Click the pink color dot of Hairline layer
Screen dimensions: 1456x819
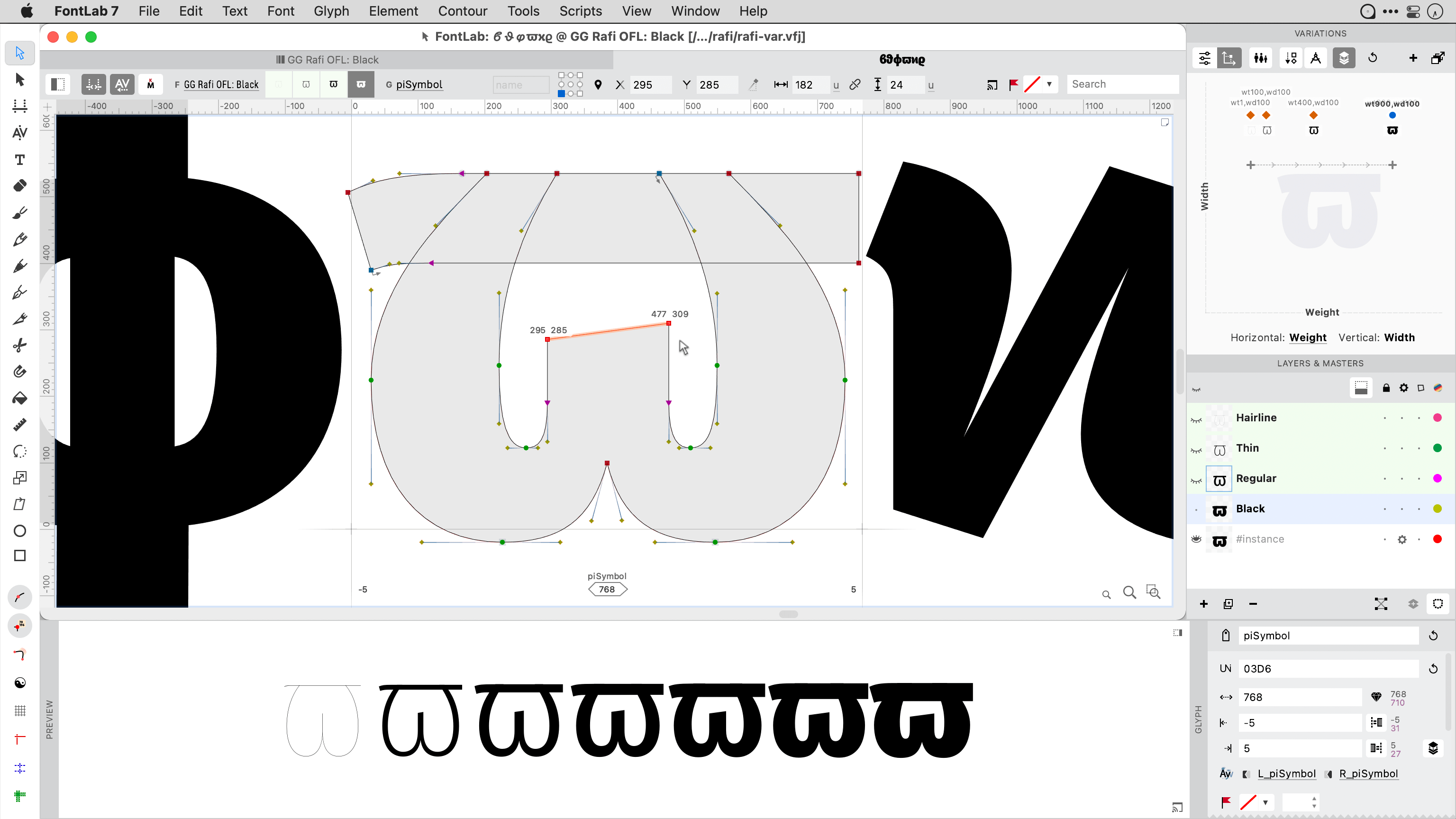(1438, 418)
